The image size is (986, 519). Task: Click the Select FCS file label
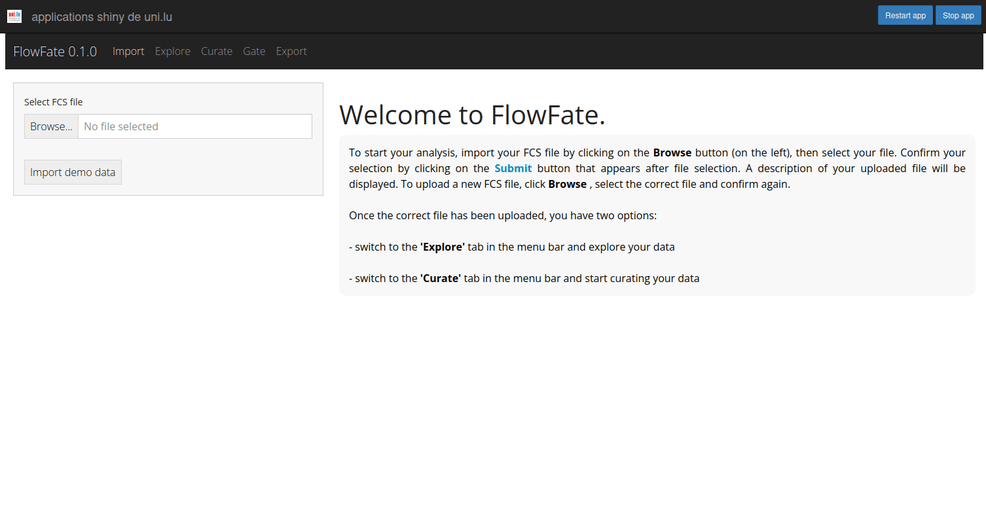tap(53, 102)
